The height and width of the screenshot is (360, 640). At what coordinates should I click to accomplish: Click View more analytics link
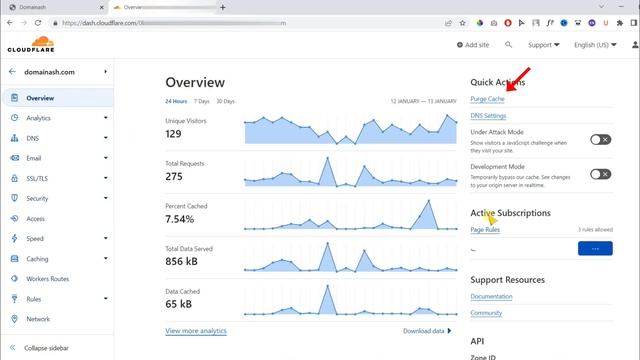(196, 331)
